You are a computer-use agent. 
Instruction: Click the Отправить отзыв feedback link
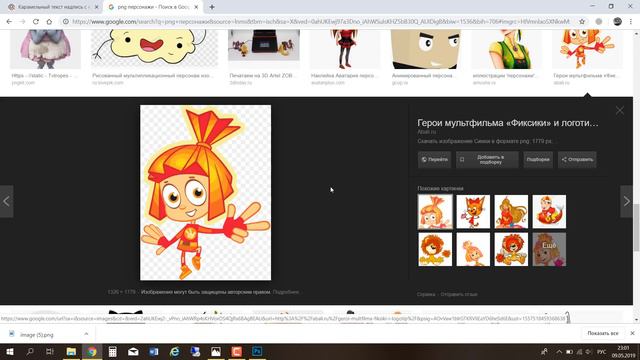(x=459, y=294)
